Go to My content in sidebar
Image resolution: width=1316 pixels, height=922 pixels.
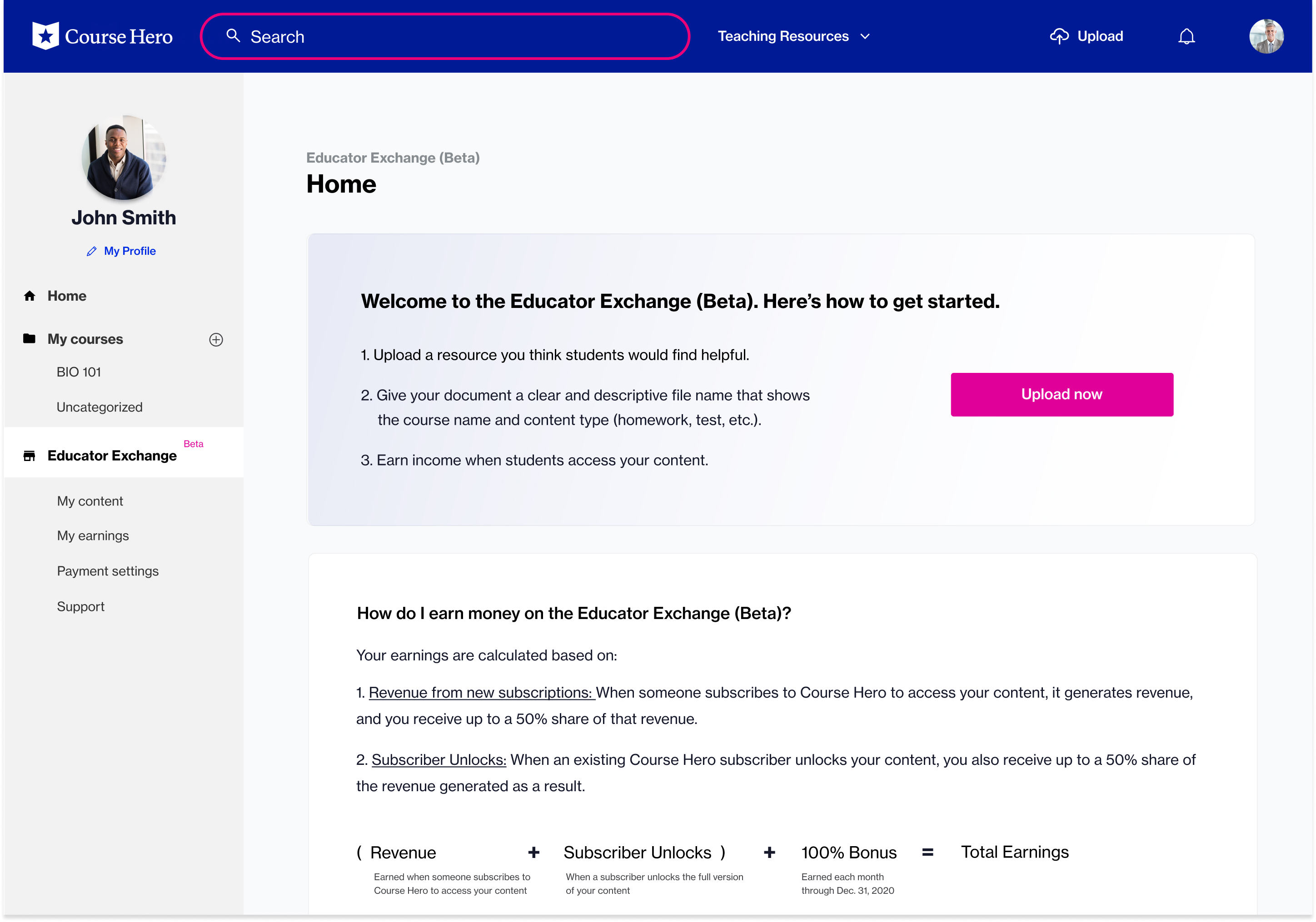click(x=90, y=501)
